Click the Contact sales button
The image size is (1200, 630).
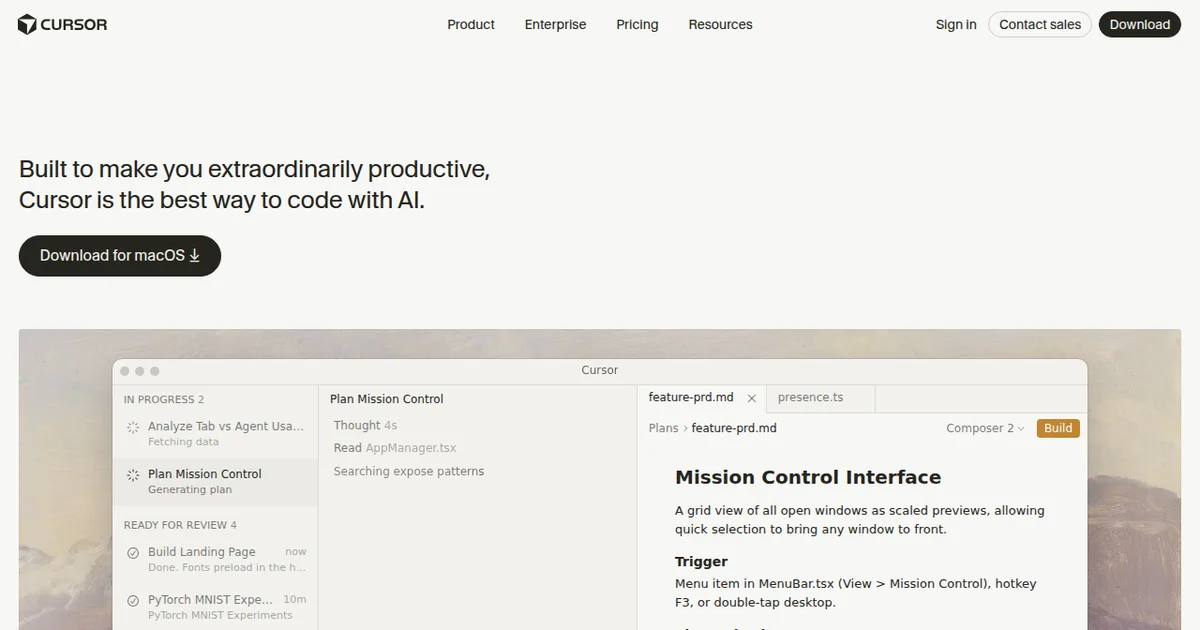(1040, 25)
